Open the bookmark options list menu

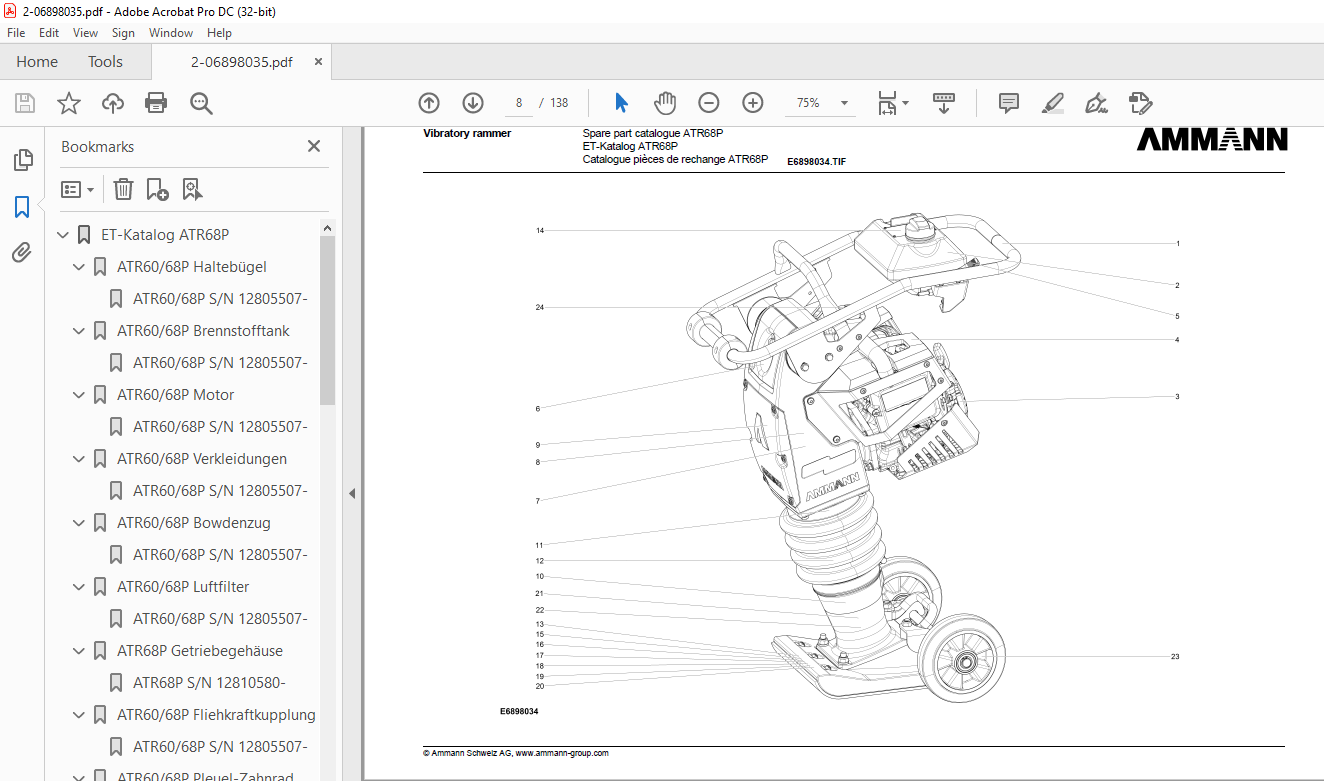(x=77, y=189)
